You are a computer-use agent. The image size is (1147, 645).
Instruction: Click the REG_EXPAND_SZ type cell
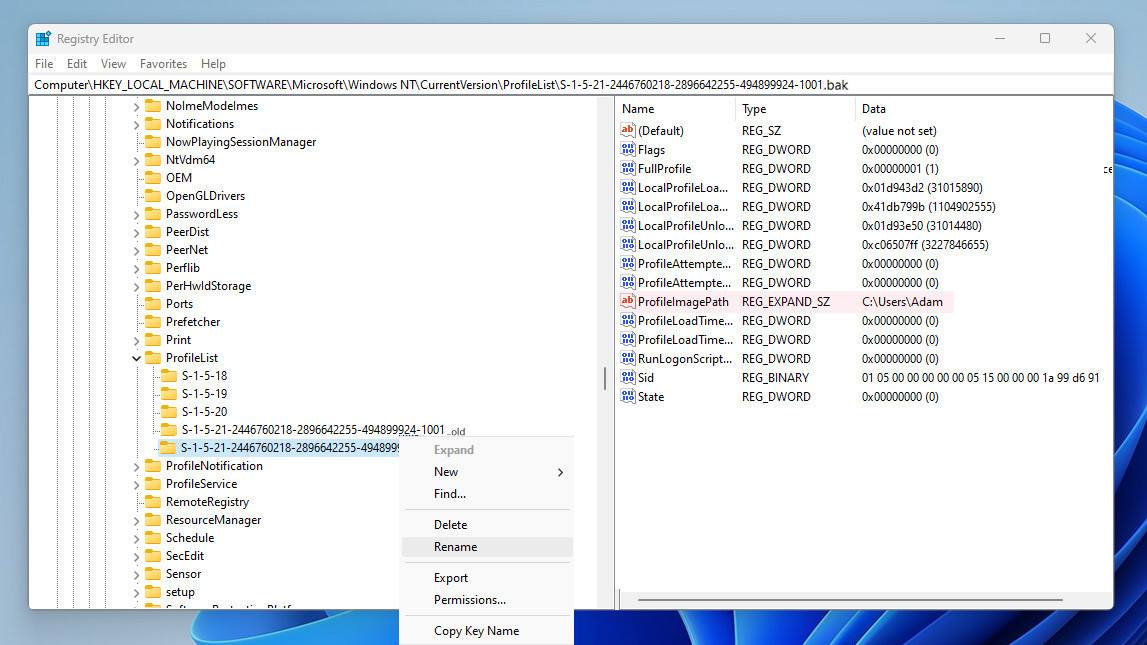pos(786,302)
